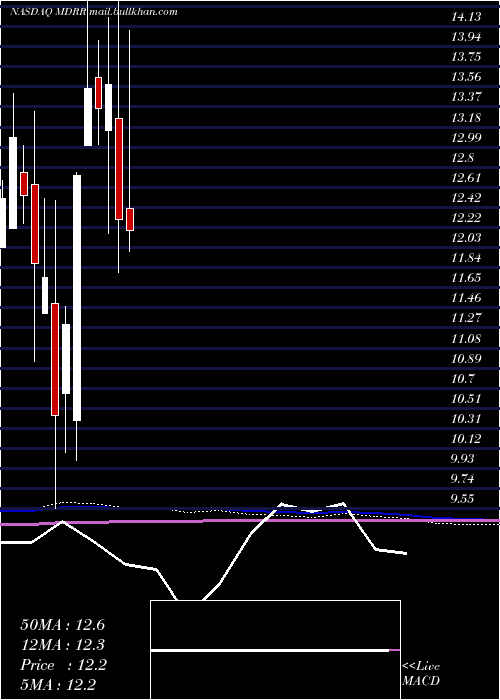This screenshot has width=500, height=700.
Task: Click the last red candlestick near 12.22
Action: 130,219
